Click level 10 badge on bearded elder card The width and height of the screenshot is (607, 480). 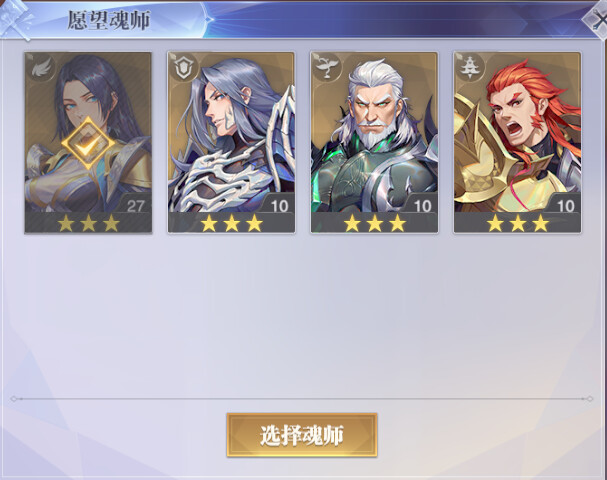(x=422, y=206)
